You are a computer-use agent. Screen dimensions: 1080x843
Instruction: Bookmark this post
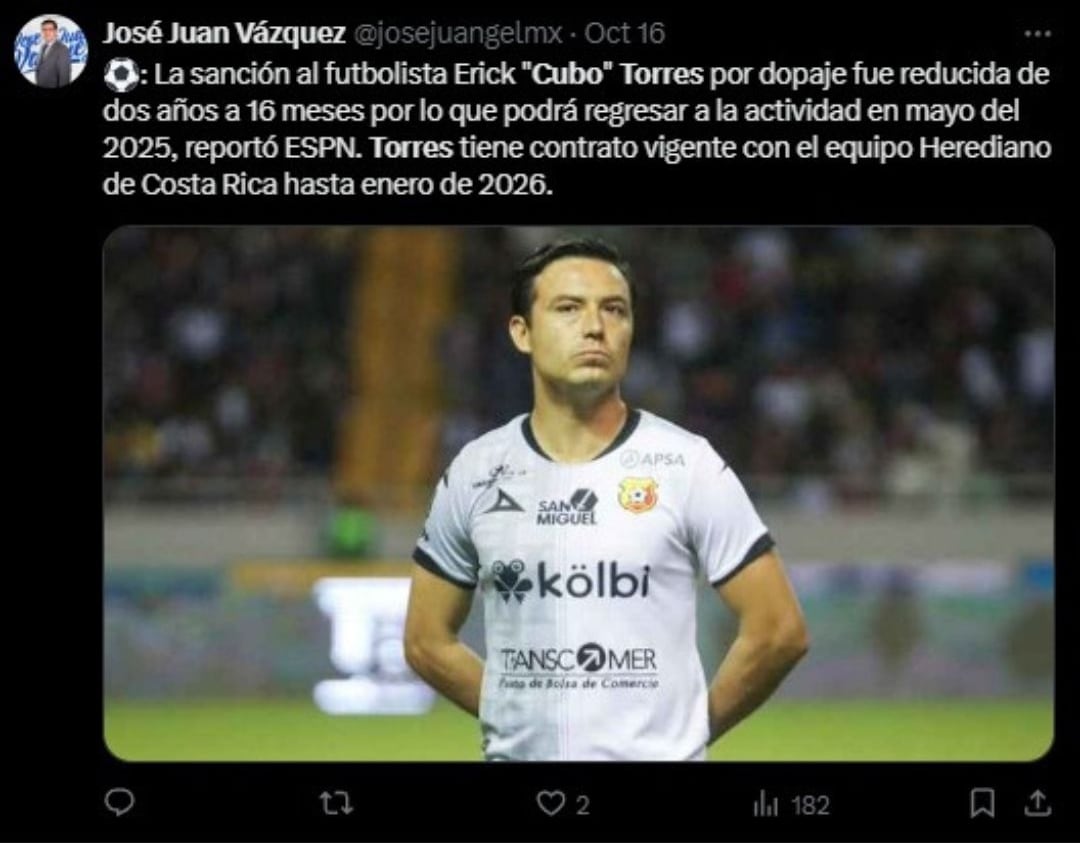click(x=982, y=803)
